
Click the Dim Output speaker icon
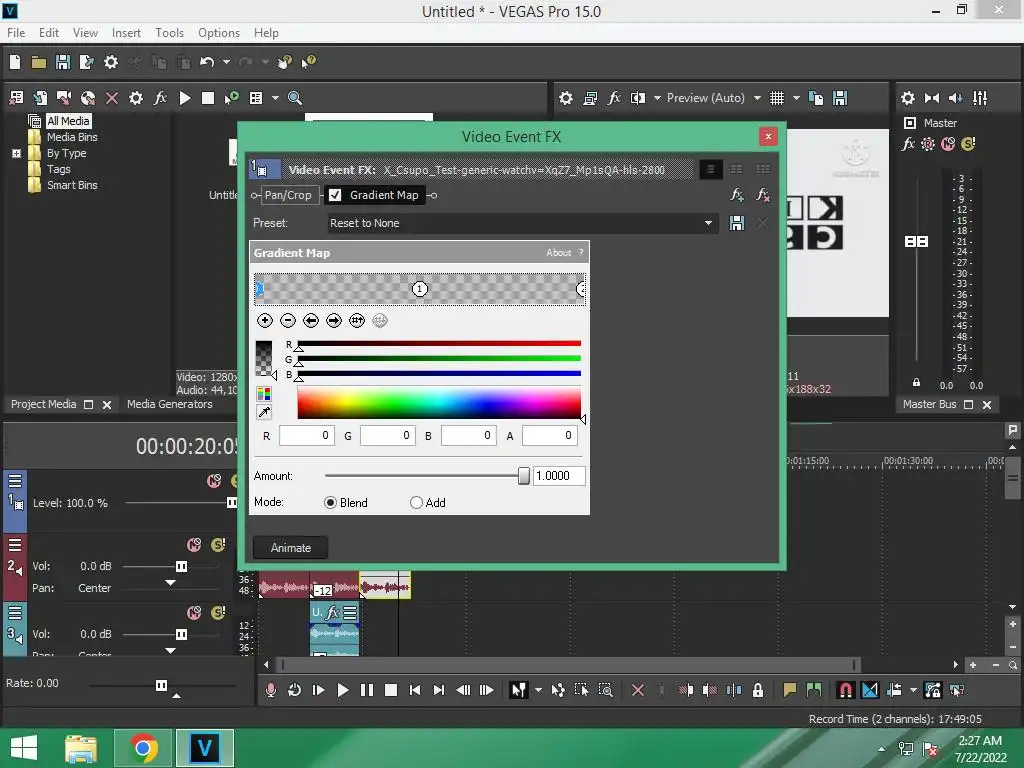(955, 98)
